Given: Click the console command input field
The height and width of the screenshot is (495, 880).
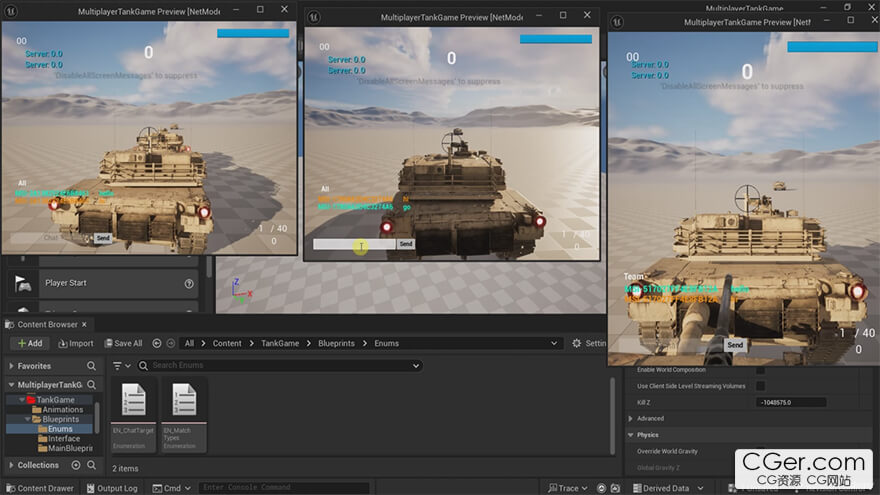Looking at the screenshot, I should 284,488.
